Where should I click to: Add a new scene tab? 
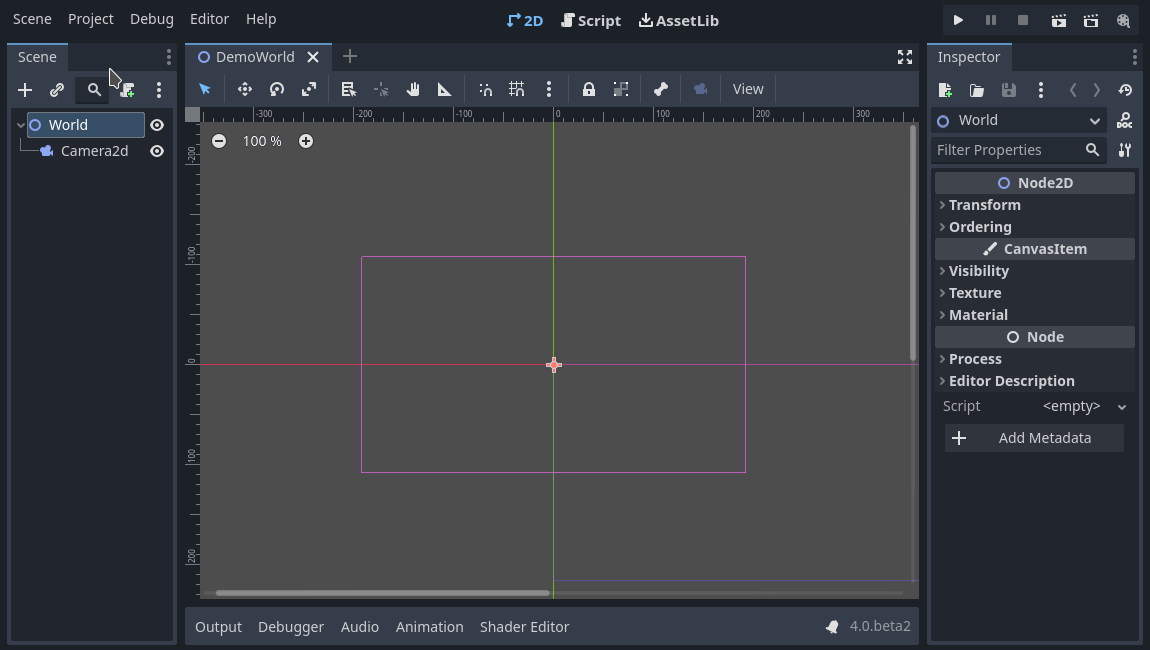coord(350,56)
